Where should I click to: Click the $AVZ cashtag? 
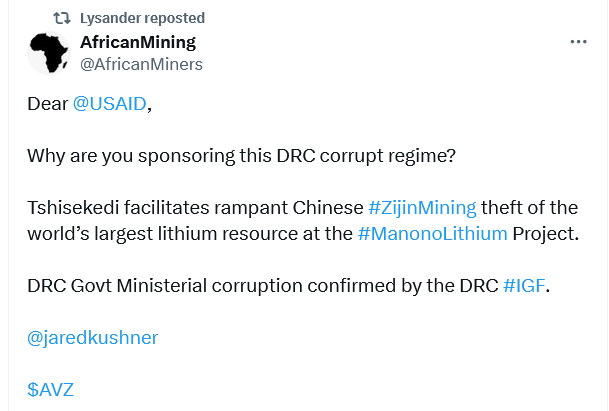pos(50,389)
